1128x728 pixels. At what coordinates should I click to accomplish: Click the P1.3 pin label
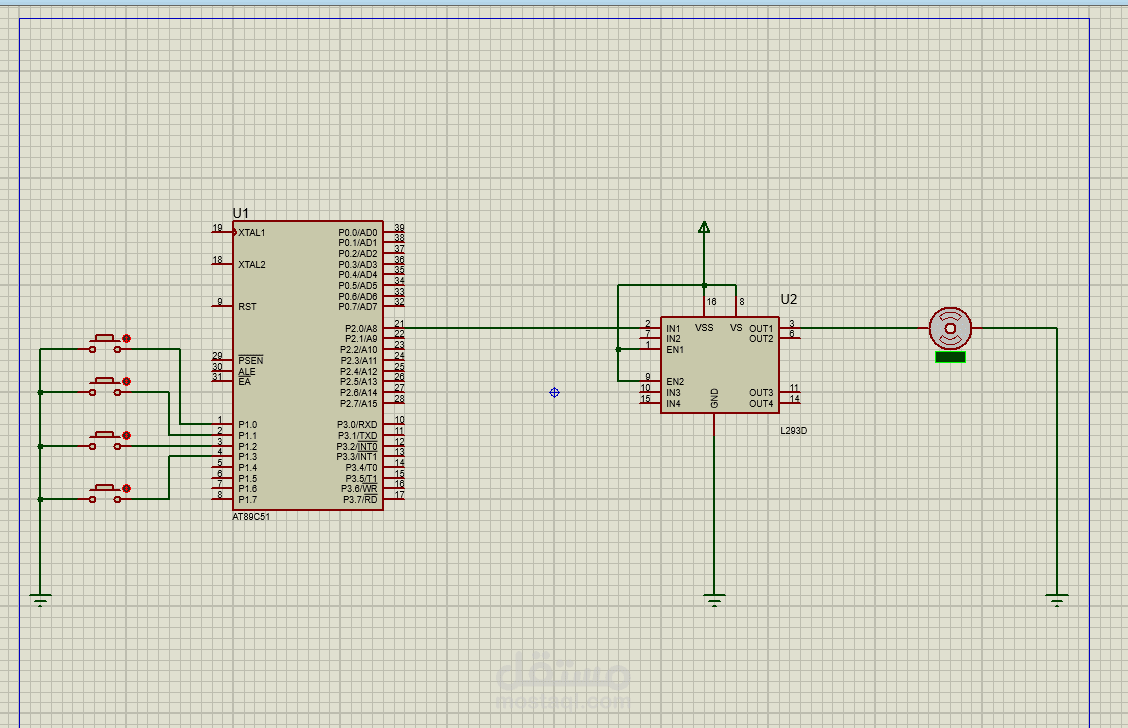click(247, 457)
